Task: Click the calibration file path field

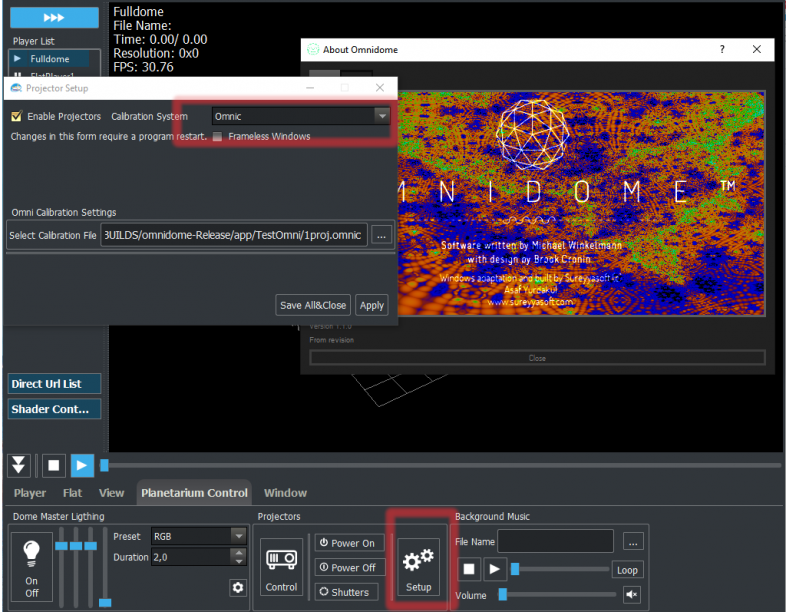Action: pos(234,235)
